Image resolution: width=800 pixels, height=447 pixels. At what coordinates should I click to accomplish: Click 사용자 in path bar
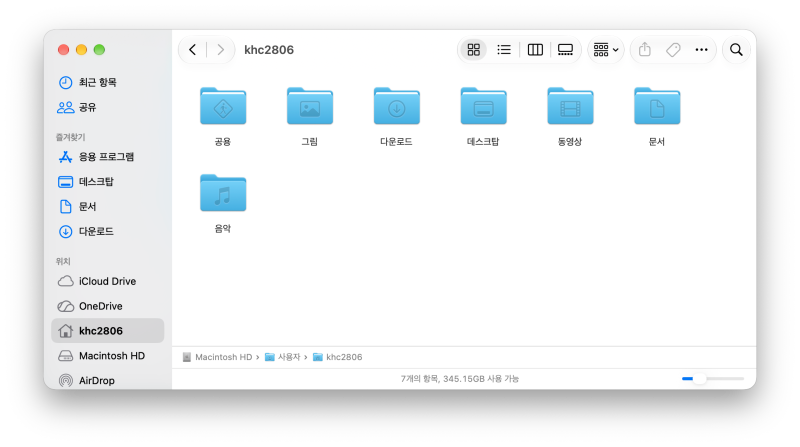[x=283, y=357]
